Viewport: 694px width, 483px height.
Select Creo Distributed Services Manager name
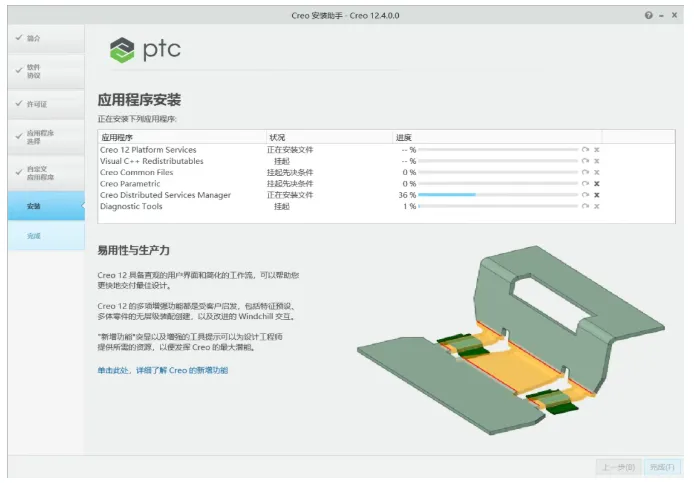click(166, 195)
